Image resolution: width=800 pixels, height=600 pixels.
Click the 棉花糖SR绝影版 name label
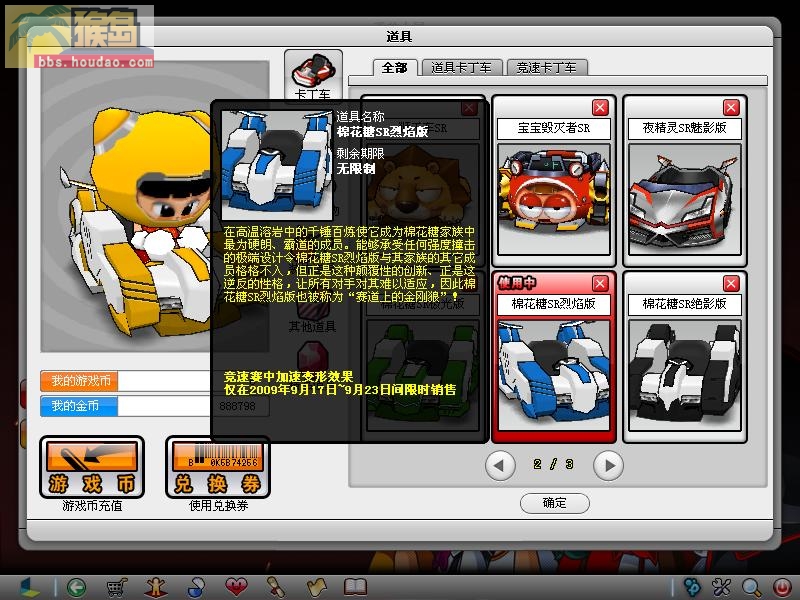(685, 304)
